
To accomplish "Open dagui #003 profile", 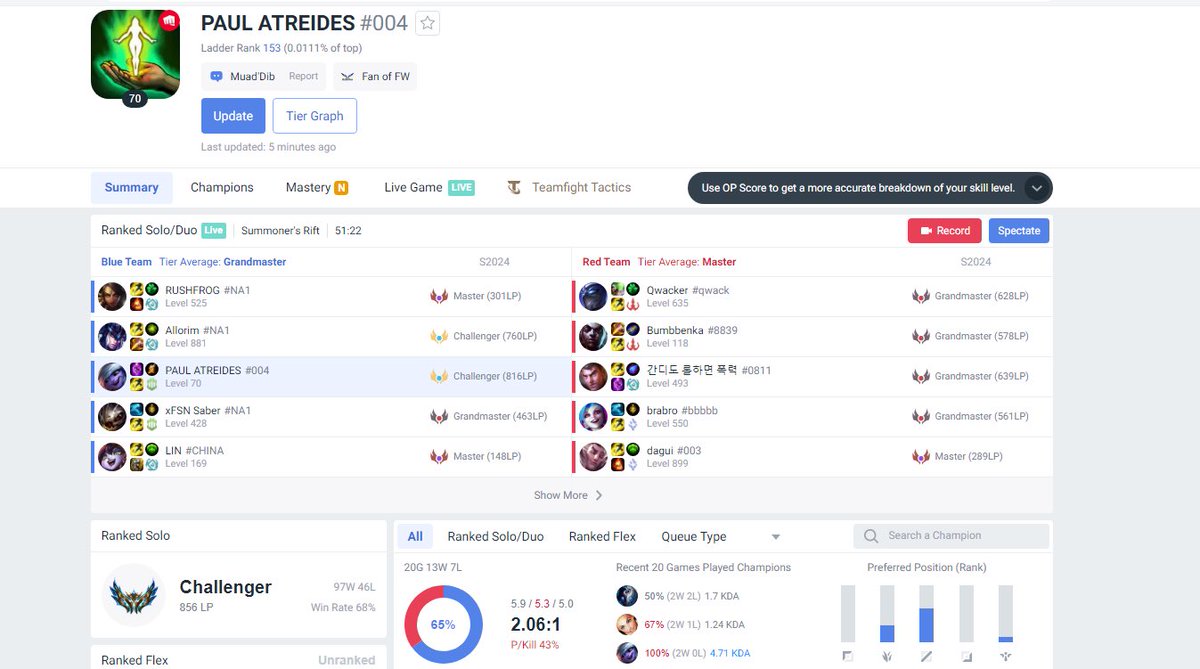I will point(674,450).
